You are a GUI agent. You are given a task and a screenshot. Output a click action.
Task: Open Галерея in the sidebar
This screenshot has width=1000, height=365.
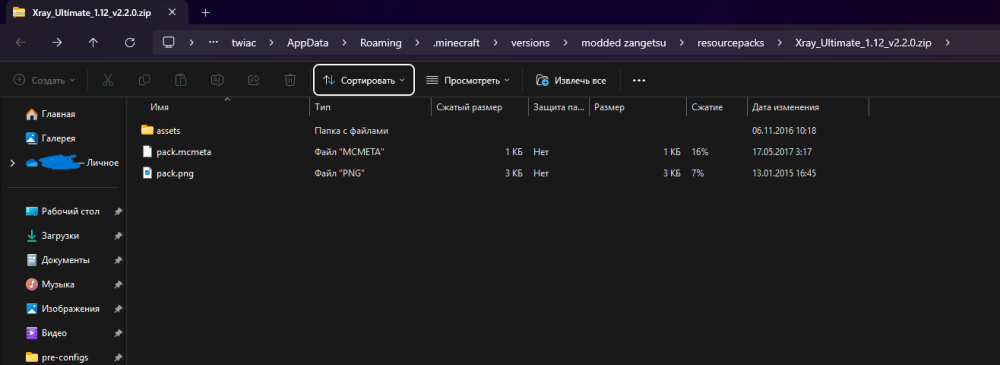pyautogui.click(x=58, y=138)
